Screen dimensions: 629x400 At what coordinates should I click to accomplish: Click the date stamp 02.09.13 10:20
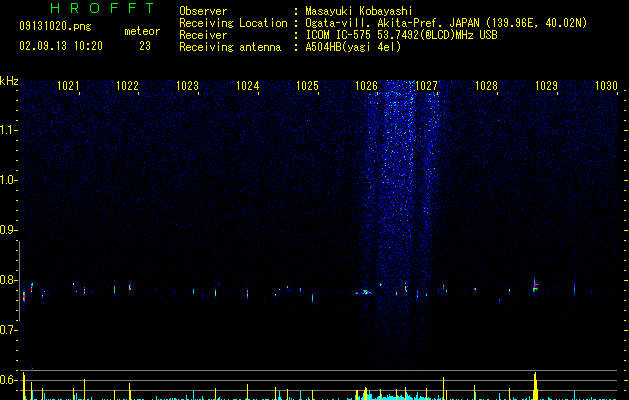pyautogui.click(x=61, y=46)
